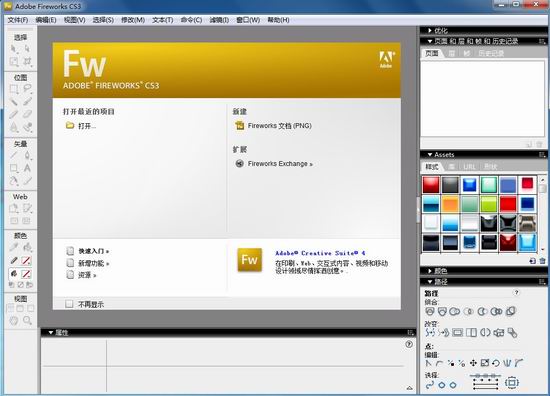Select the Hand tool in view section
The image size is (550, 396).
pos(14,320)
